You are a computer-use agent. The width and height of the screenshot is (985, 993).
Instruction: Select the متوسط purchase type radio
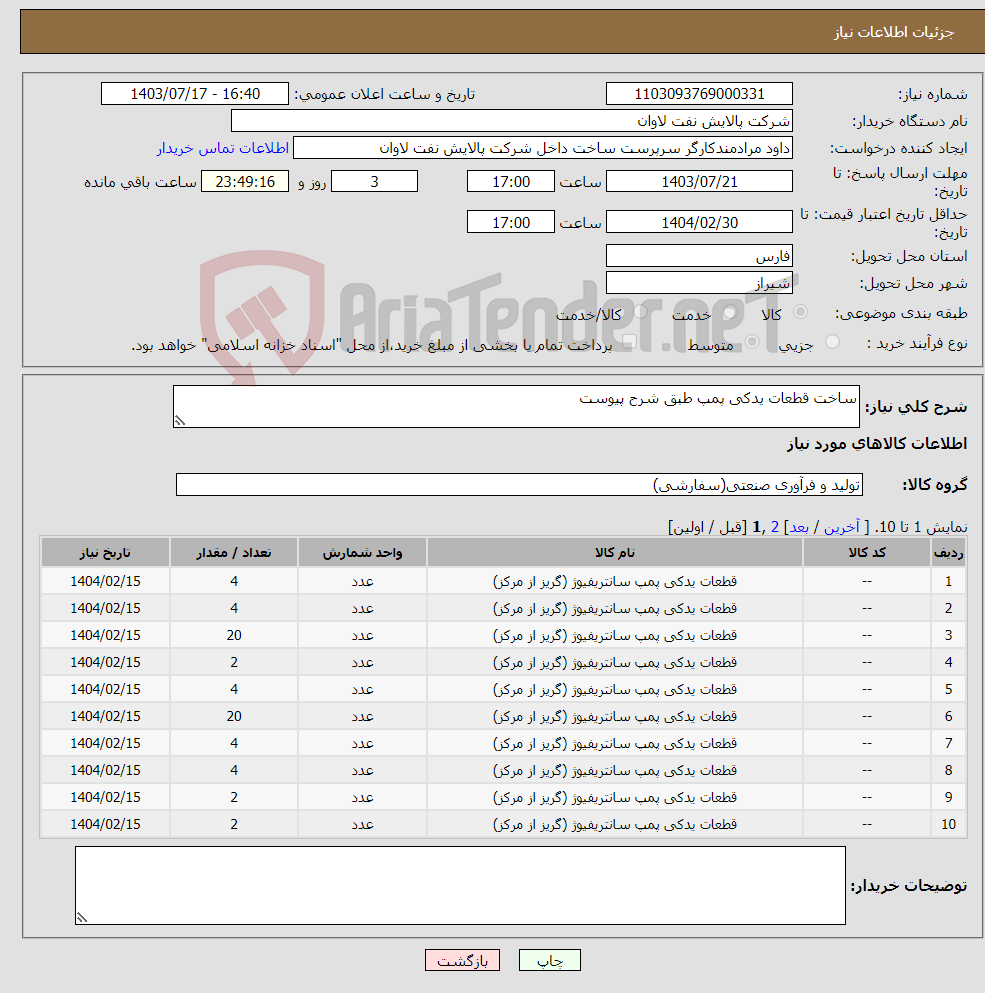[x=752, y=342]
